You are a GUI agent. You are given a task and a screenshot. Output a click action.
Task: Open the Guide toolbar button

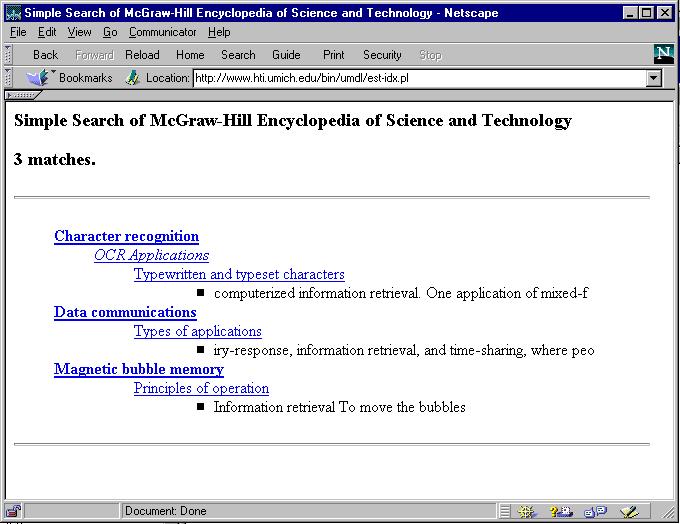pos(286,55)
